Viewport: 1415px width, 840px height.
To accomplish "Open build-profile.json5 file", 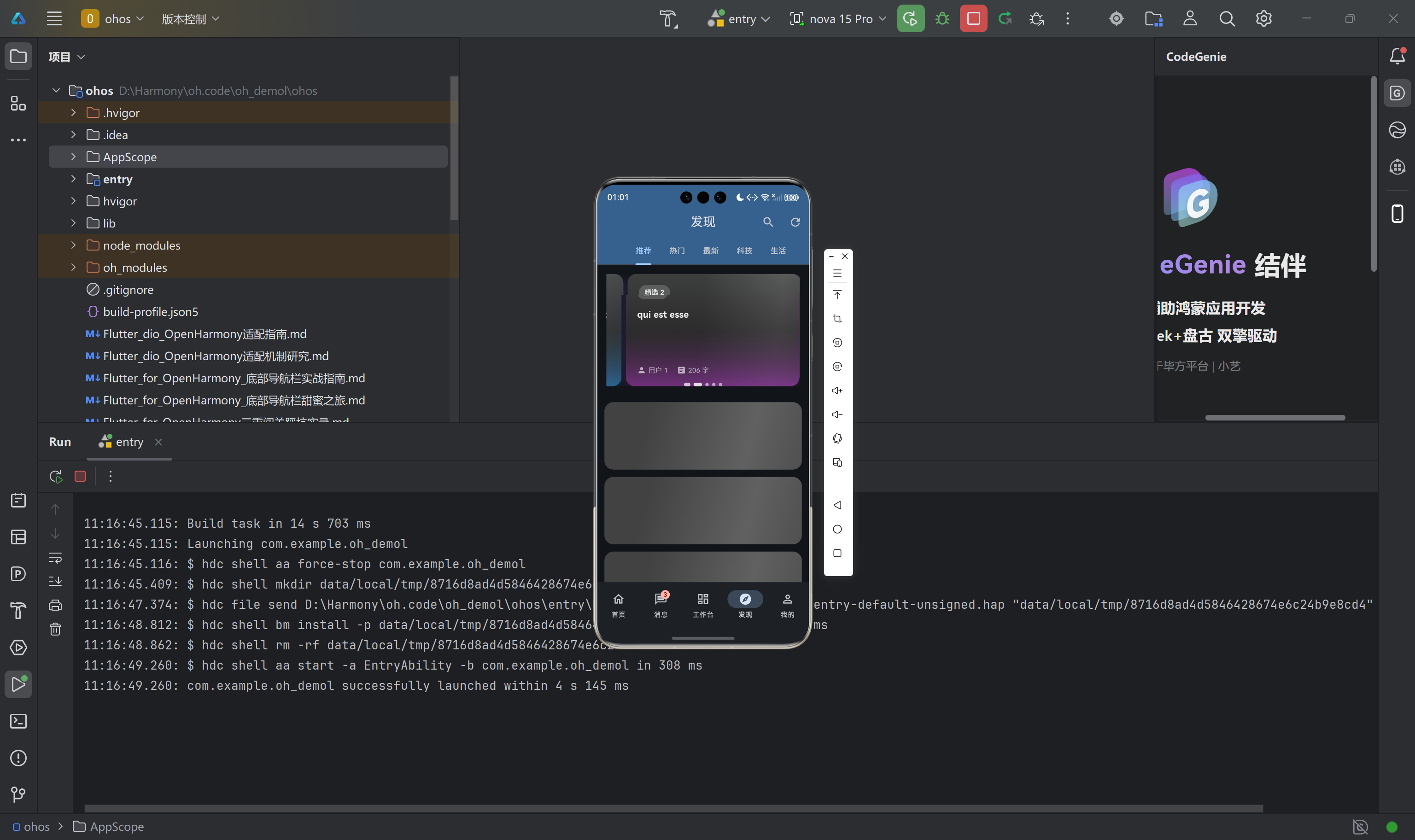I will click(x=150, y=312).
